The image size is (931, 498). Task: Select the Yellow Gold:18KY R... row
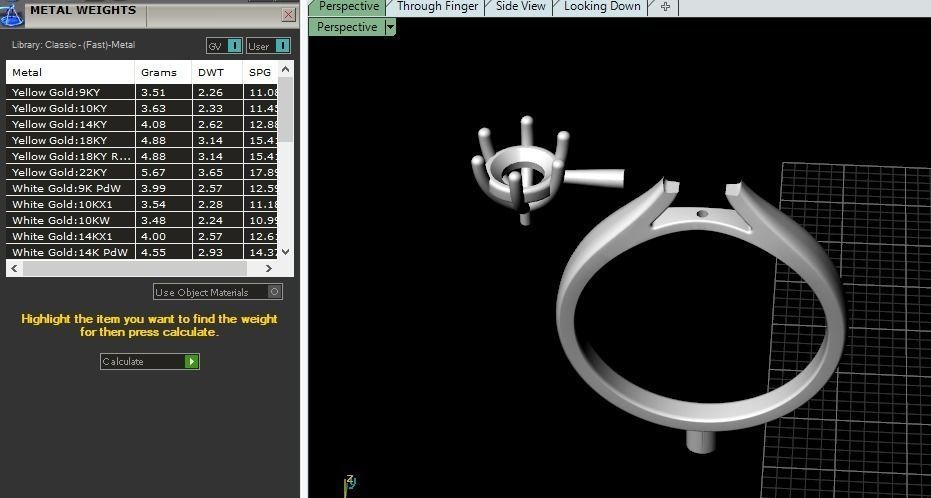point(142,156)
